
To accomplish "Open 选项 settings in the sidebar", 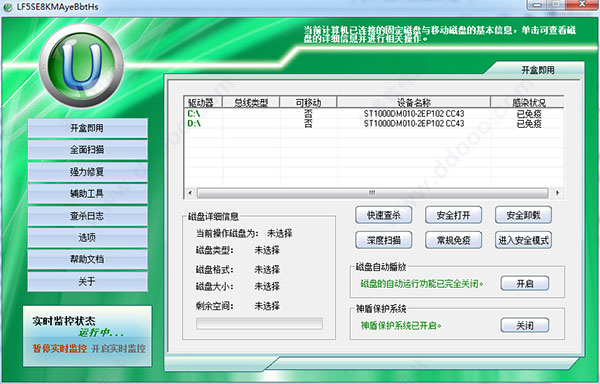I will [x=87, y=238].
